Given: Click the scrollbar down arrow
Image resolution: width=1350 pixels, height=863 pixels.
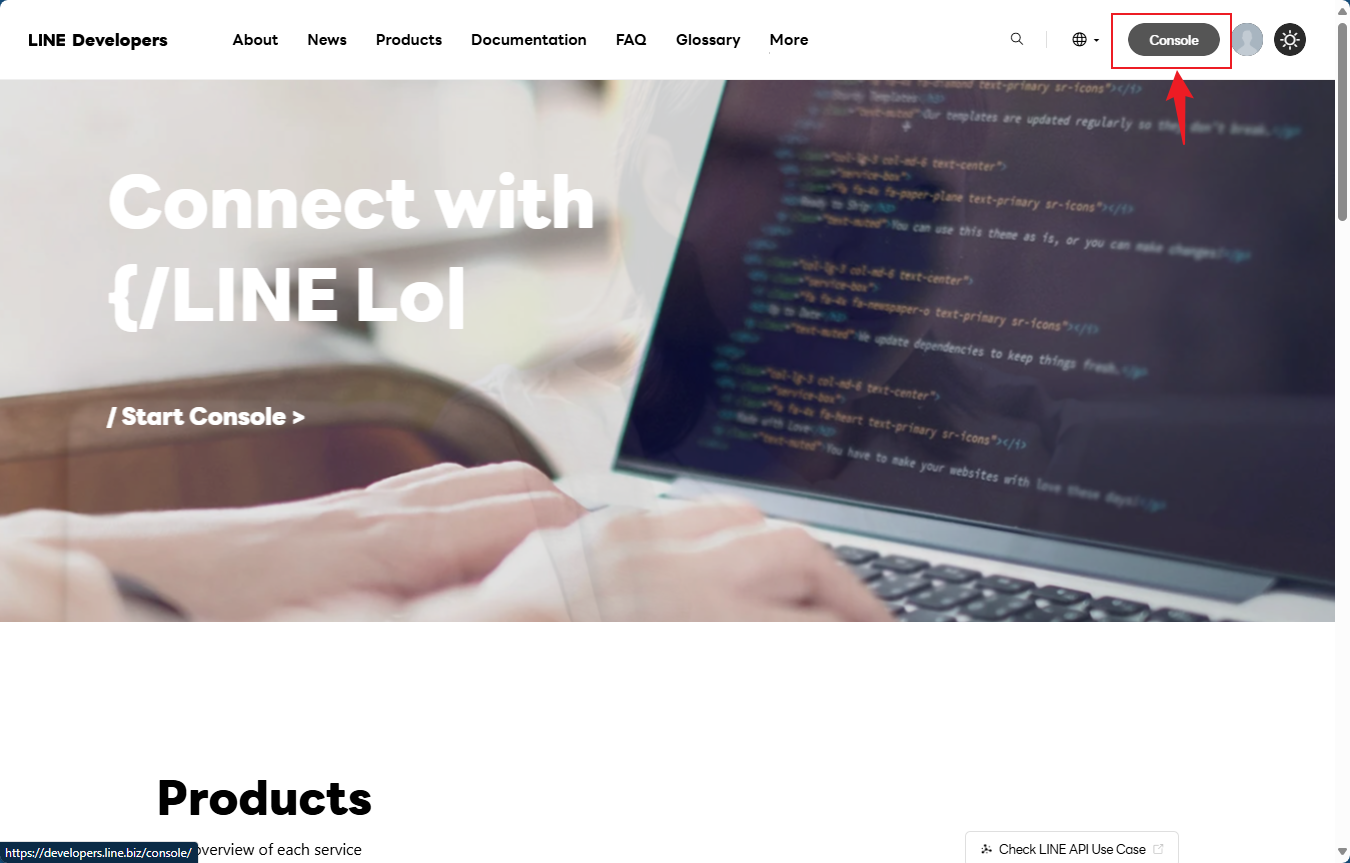Looking at the screenshot, I should pyautogui.click(x=1342, y=854).
